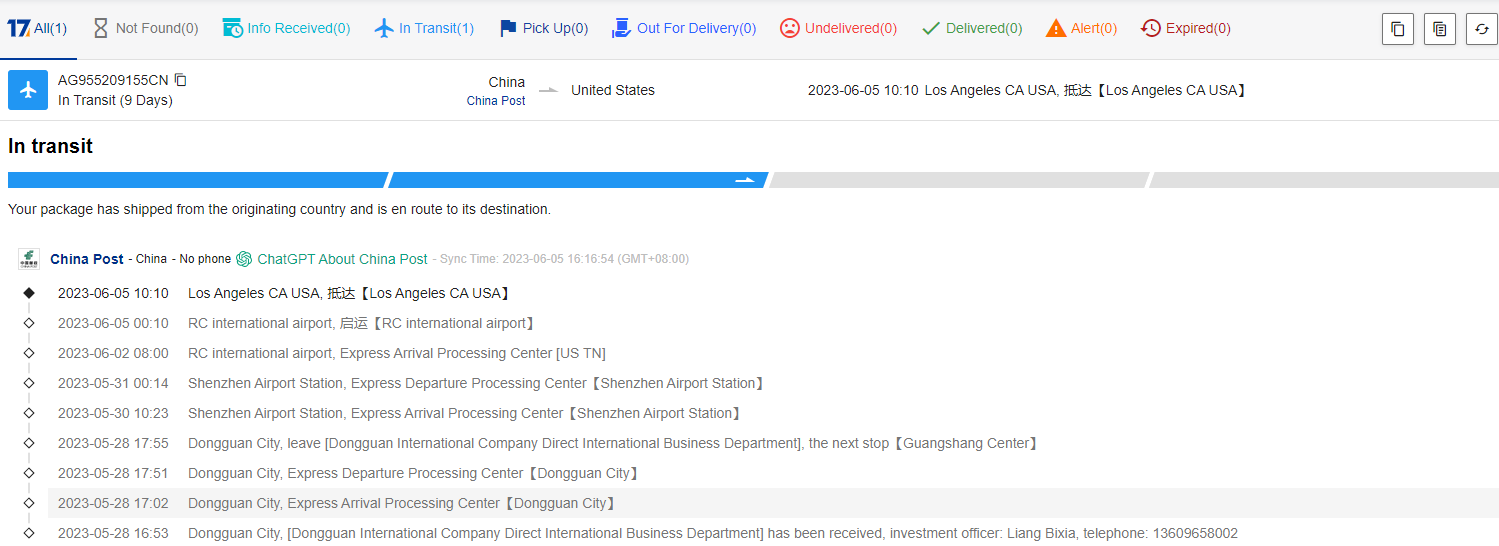Image resolution: width=1499 pixels, height=546 pixels.
Task: Click the refresh button at top right
Action: pyautogui.click(x=1481, y=29)
